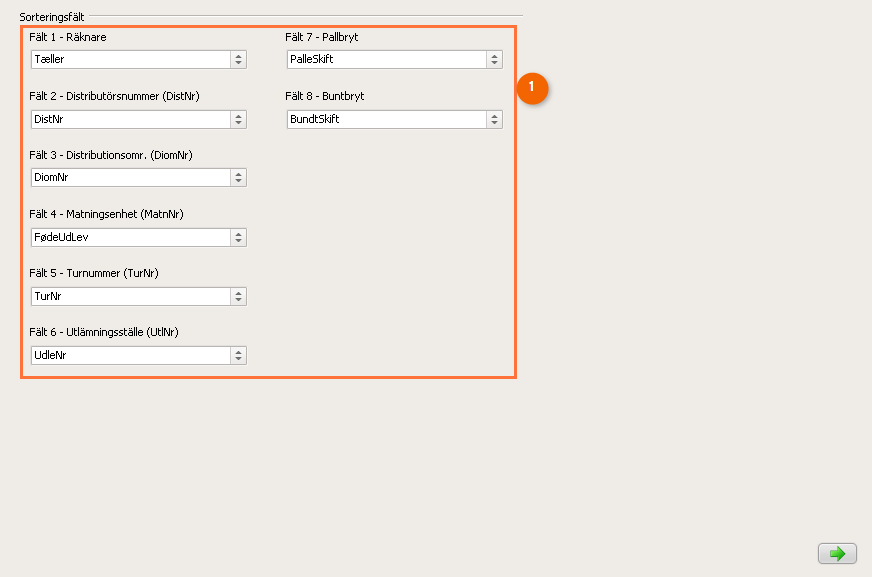Screen dimensions: 872x577
Task: Expand the FødeUdLev combo box
Action: point(239,237)
